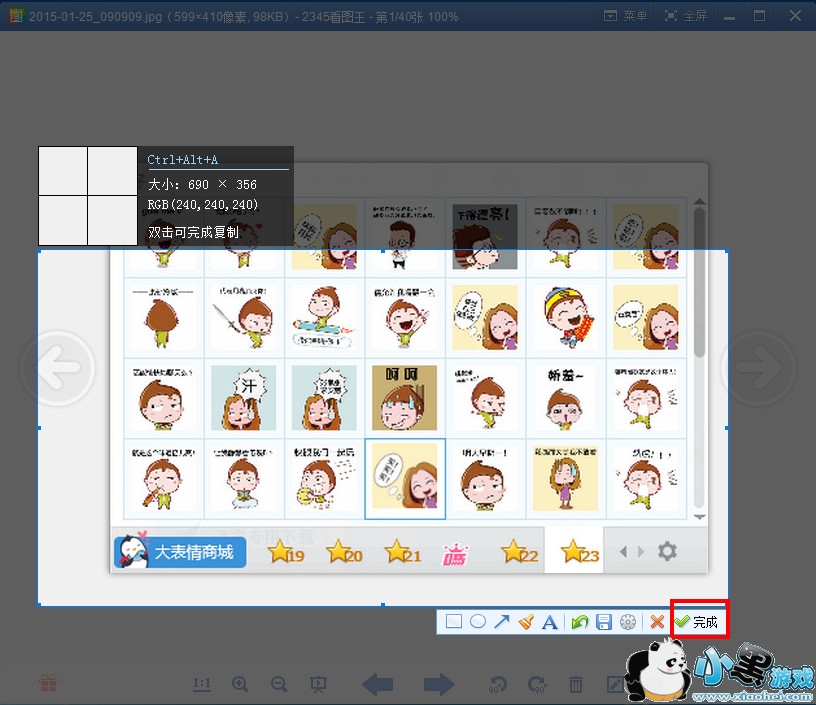The height and width of the screenshot is (705, 816).
Task: Switch to star 19 emoticon tab
Action: click(x=286, y=552)
